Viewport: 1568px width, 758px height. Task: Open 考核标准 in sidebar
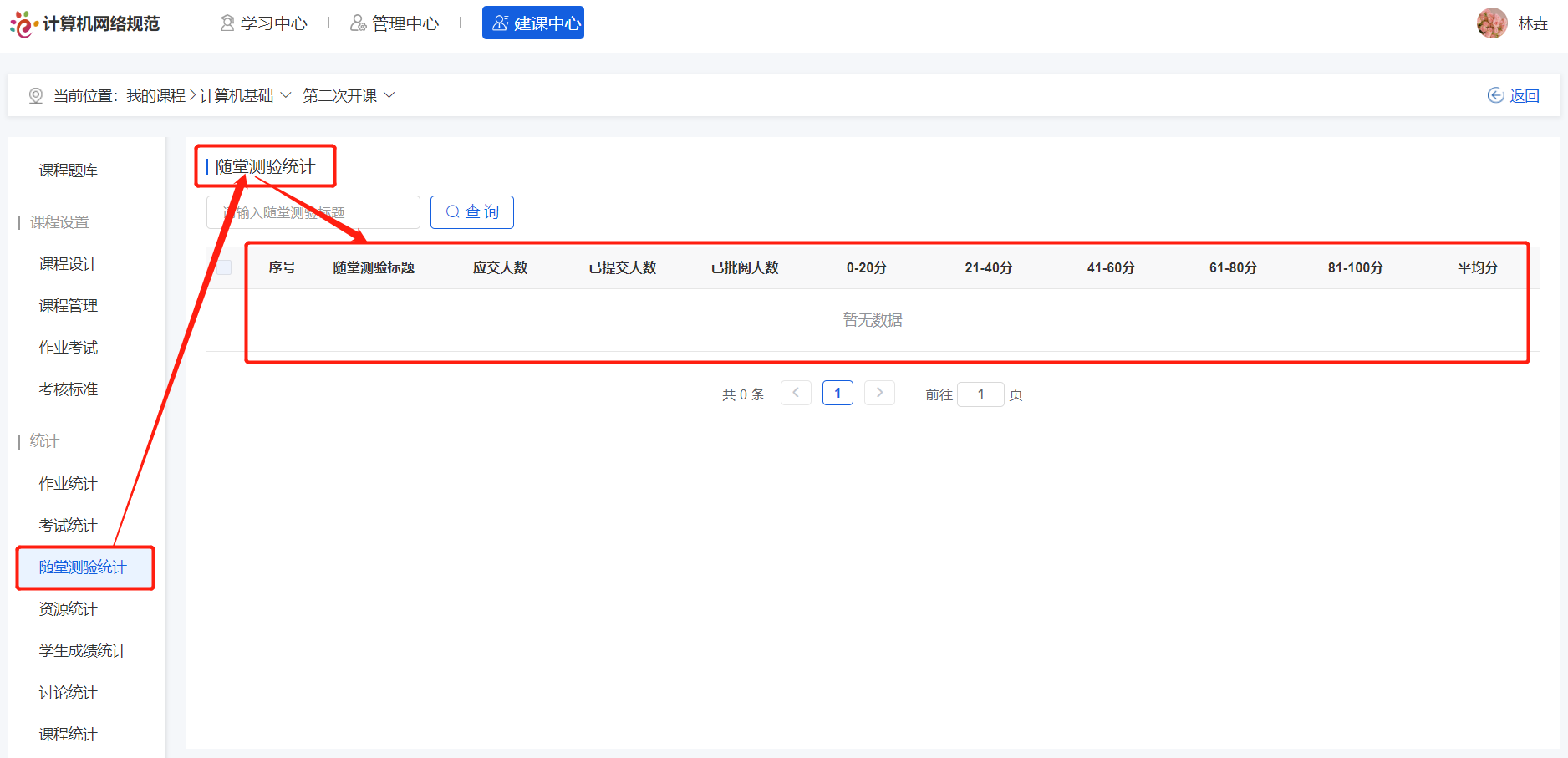[x=69, y=389]
